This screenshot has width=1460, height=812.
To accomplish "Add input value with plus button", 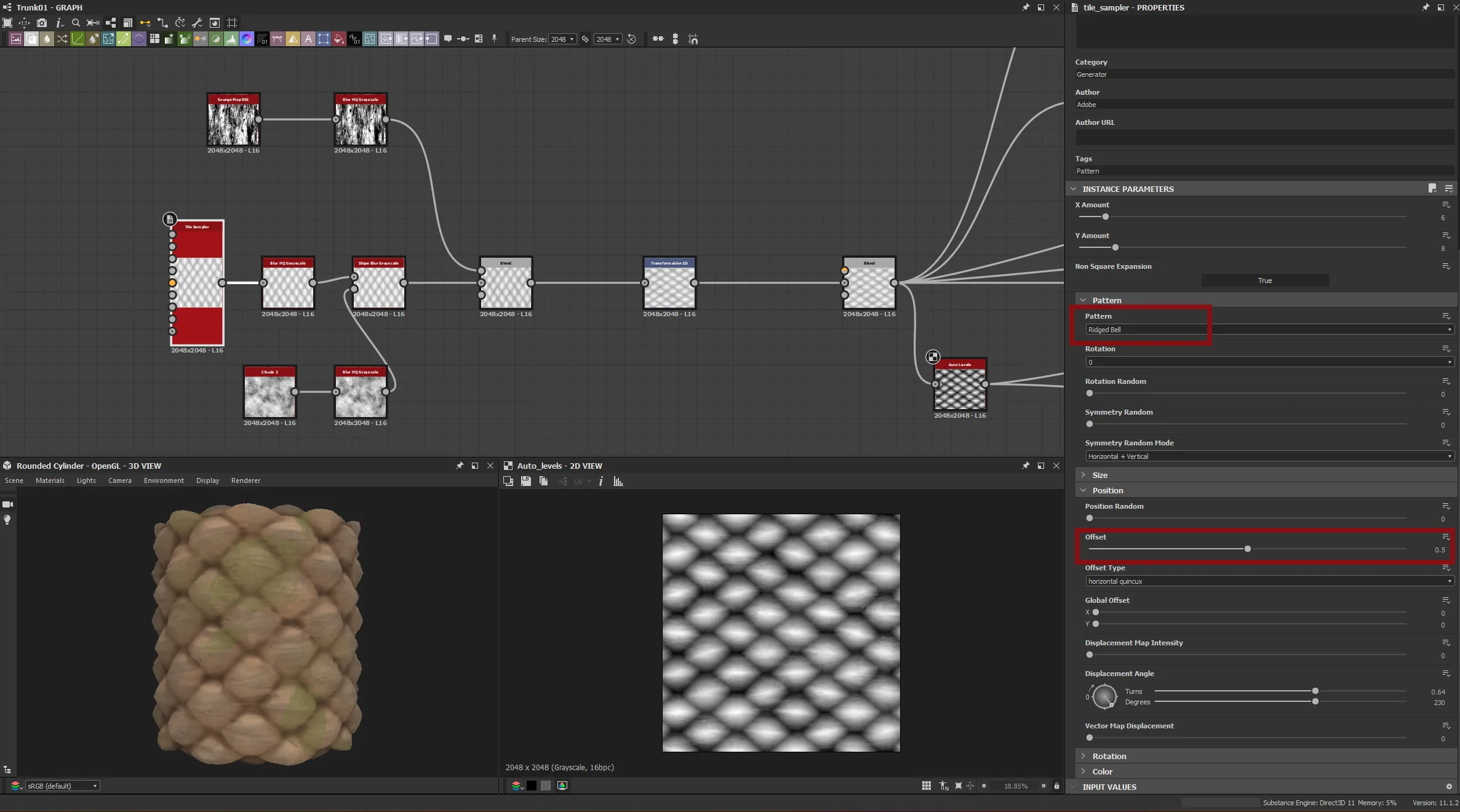I will [x=1449, y=787].
